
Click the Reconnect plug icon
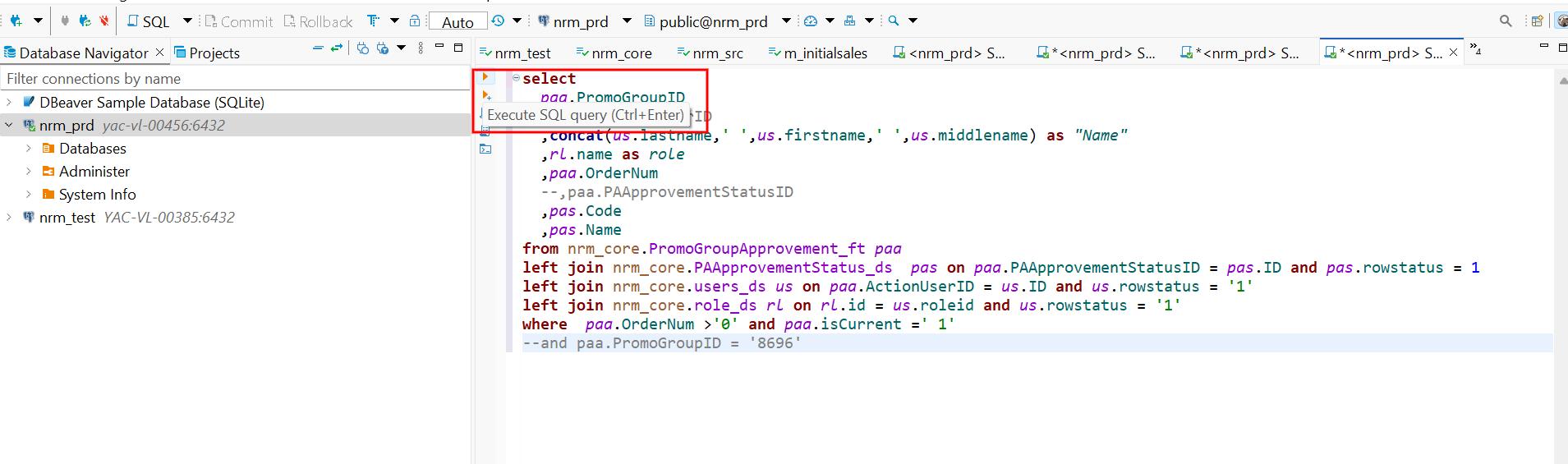click(85, 21)
